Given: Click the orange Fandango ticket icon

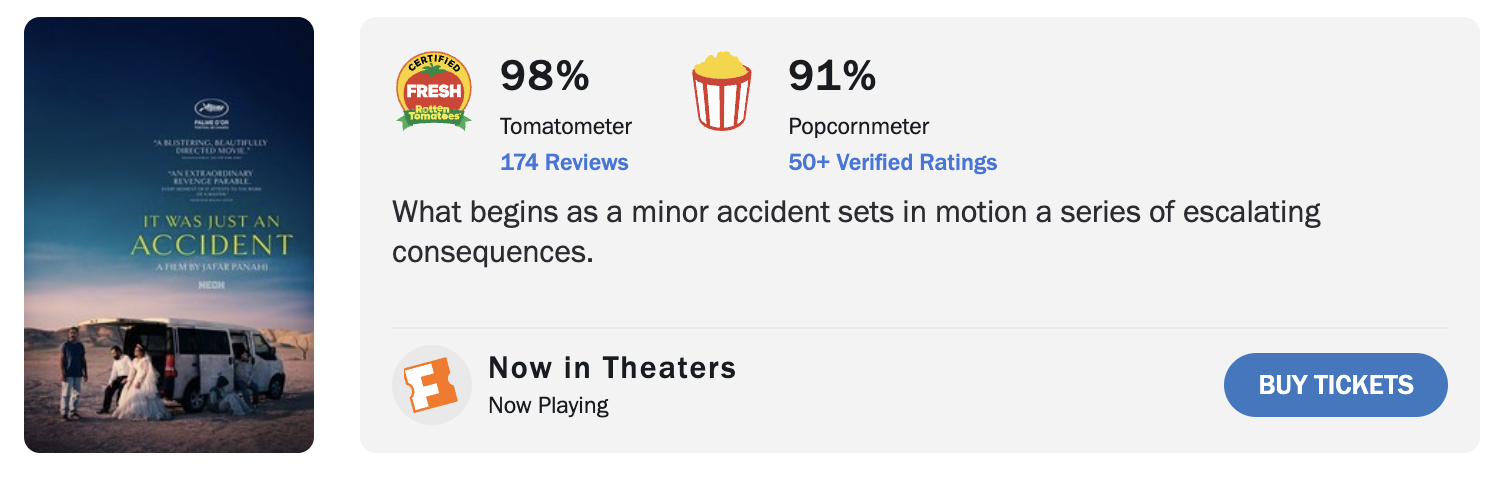Looking at the screenshot, I should 431,386.
